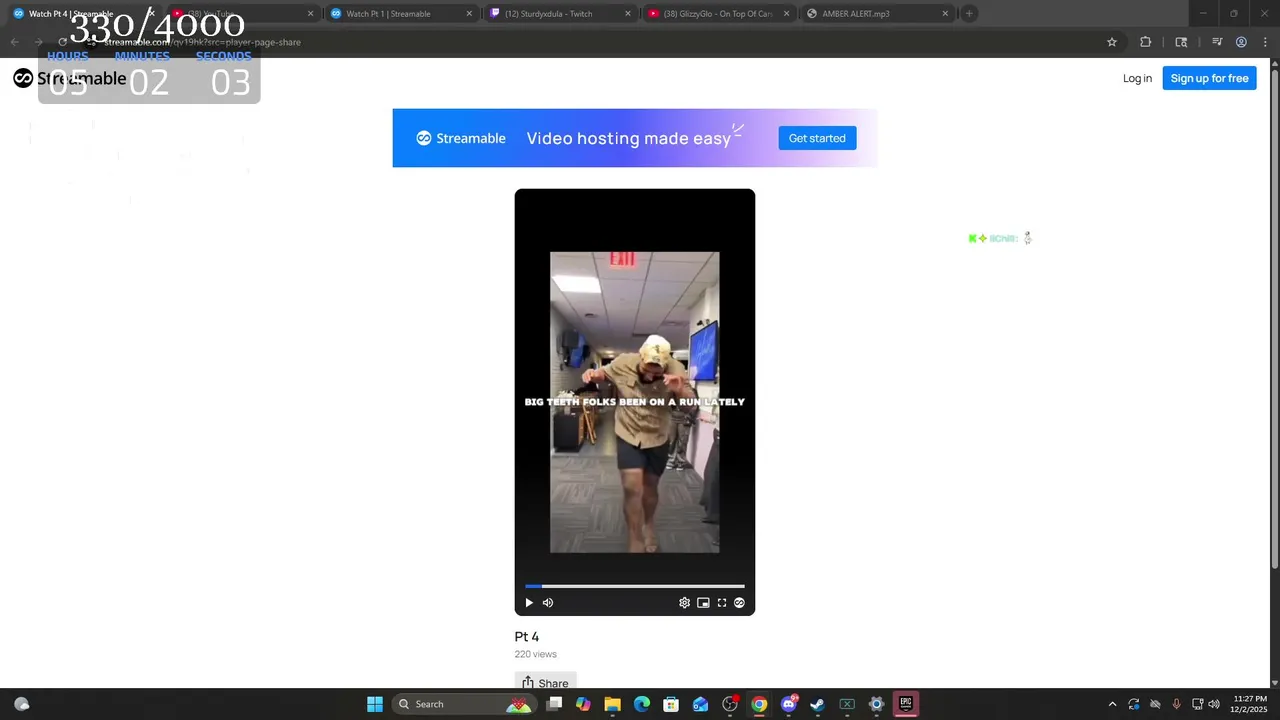Click the Streamable logo icon in player controls
The height and width of the screenshot is (720, 1280).
[x=740, y=603]
